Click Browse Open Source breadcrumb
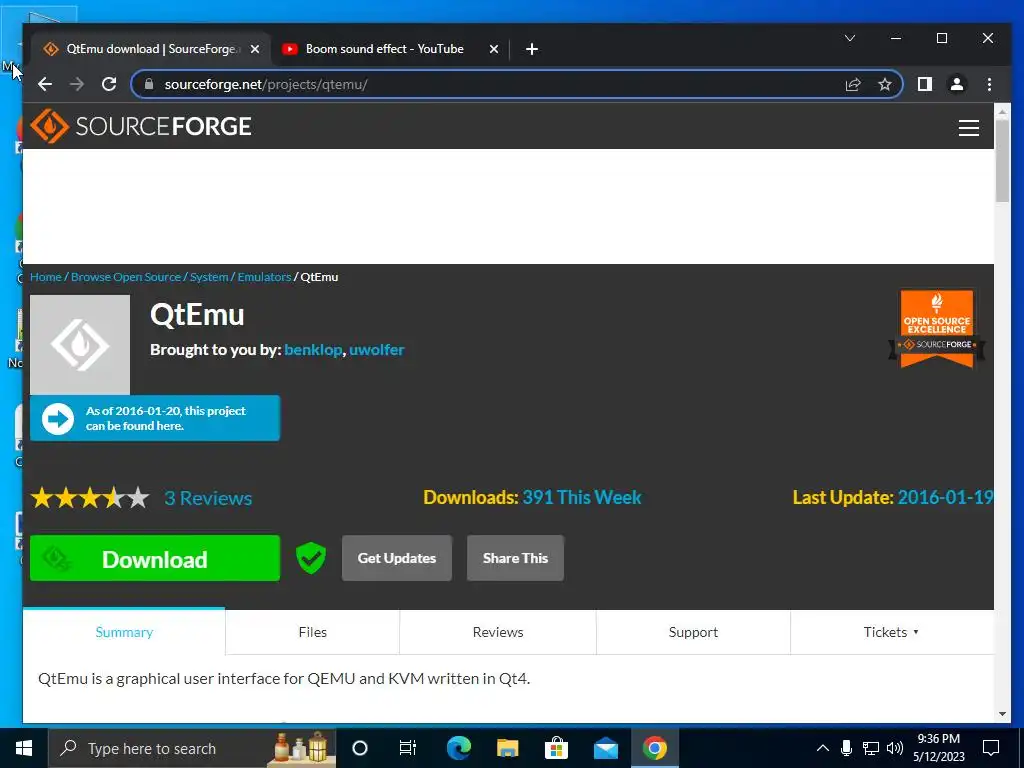1024x768 pixels. (x=125, y=277)
